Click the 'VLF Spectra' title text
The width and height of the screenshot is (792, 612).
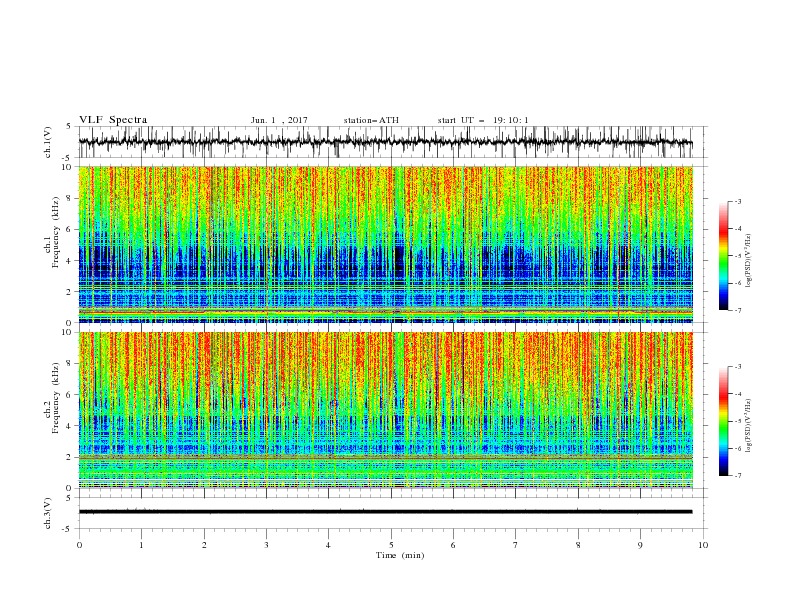[113, 120]
